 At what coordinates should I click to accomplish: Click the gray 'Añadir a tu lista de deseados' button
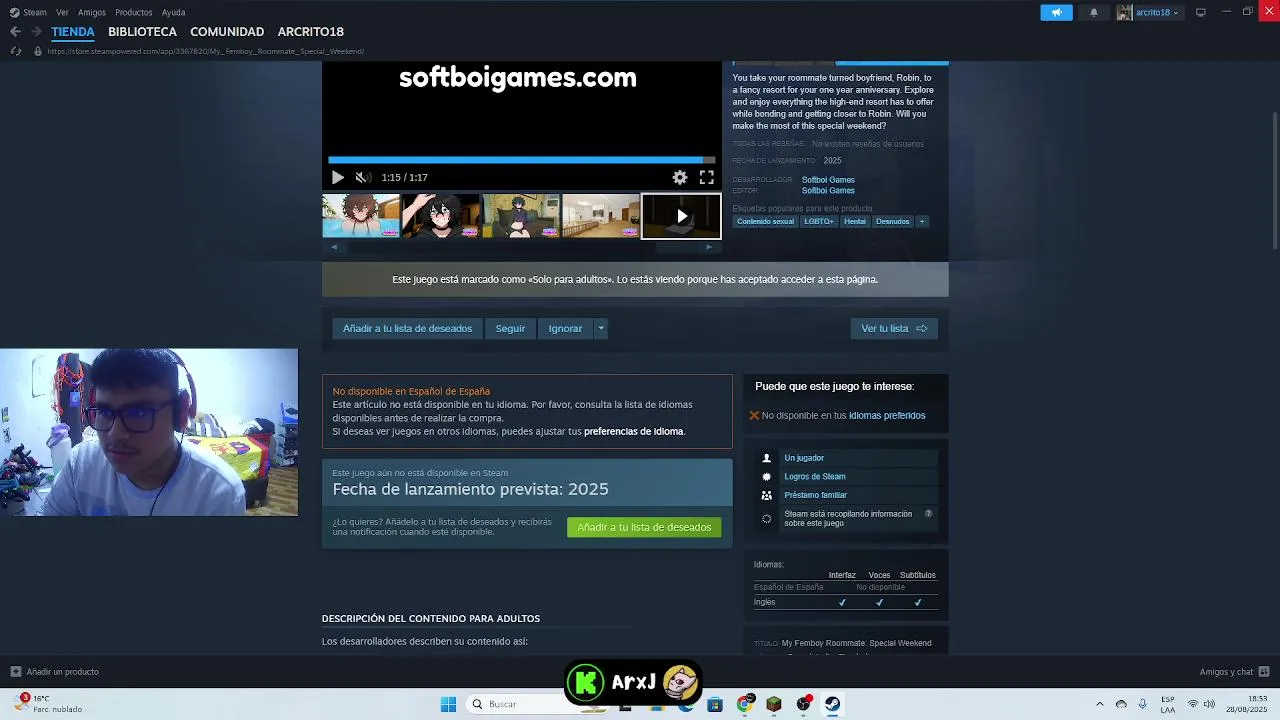click(407, 328)
